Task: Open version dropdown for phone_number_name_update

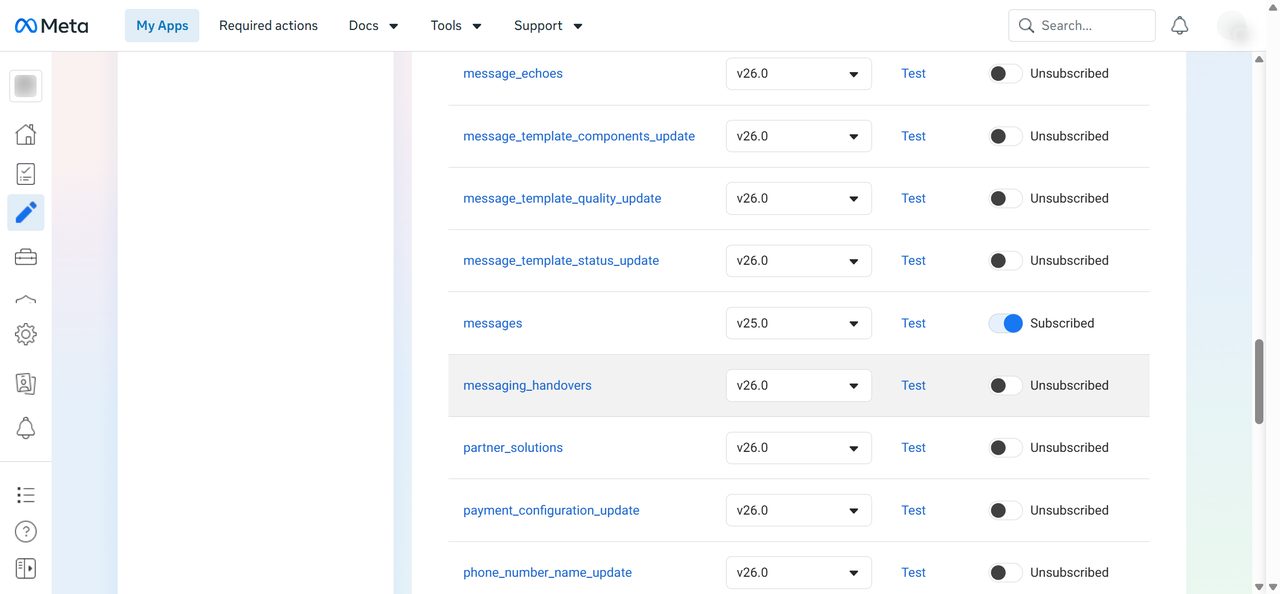Action: [799, 573]
